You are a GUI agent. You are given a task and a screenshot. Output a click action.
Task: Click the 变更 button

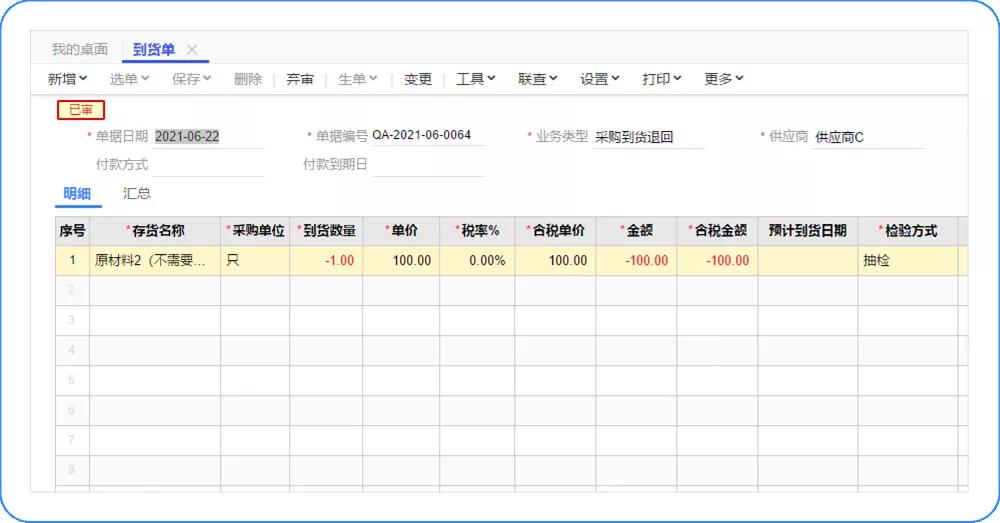coord(418,78)
